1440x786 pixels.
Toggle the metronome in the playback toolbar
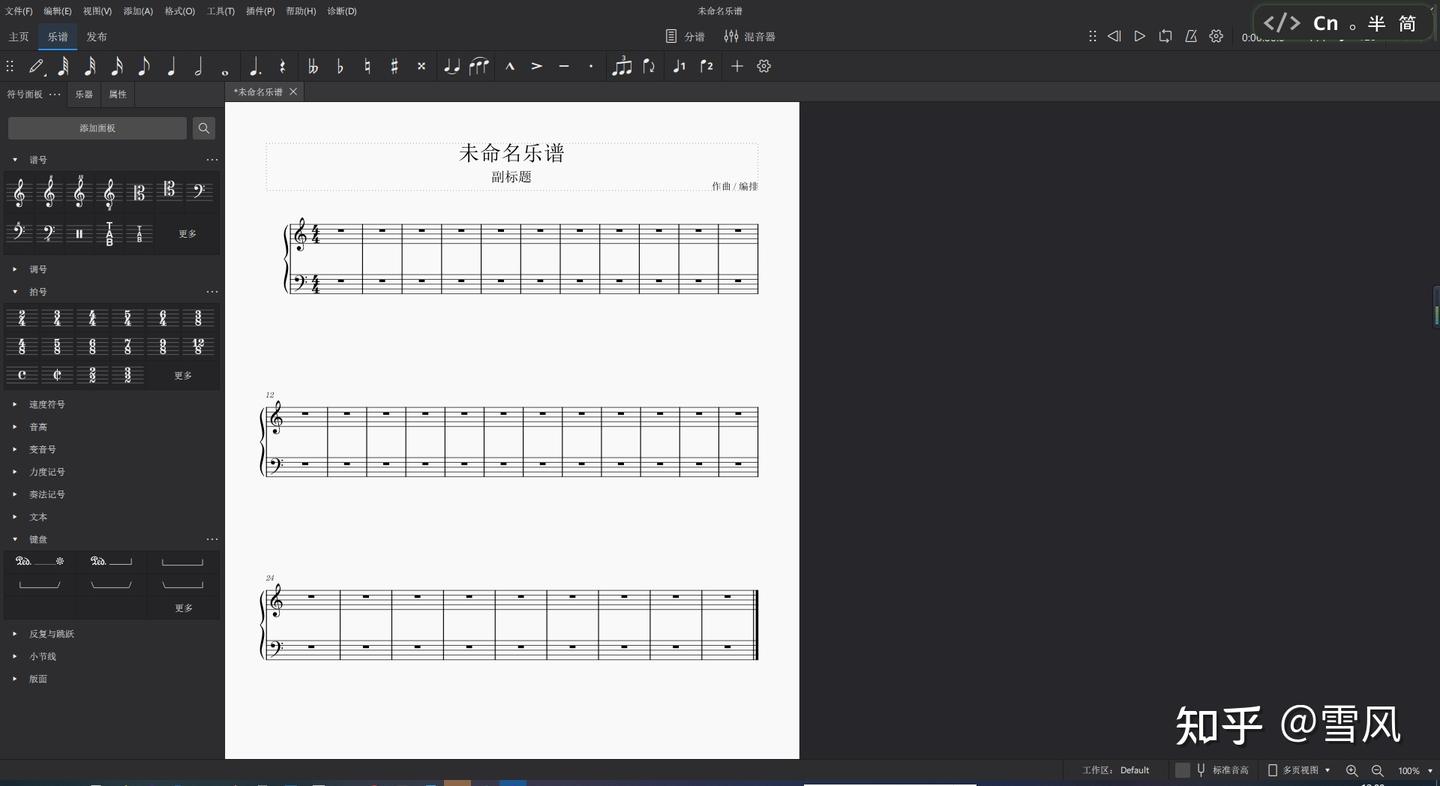pyautogui.click(x=1190, y=35)
